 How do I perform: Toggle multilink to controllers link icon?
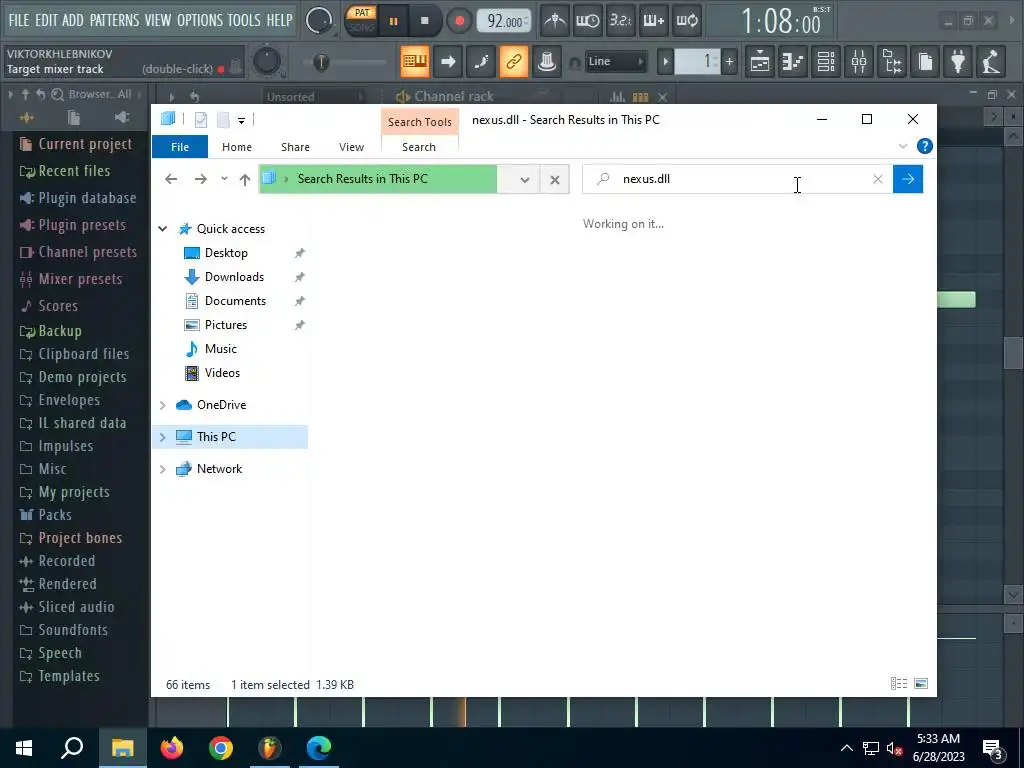(514, 61)
